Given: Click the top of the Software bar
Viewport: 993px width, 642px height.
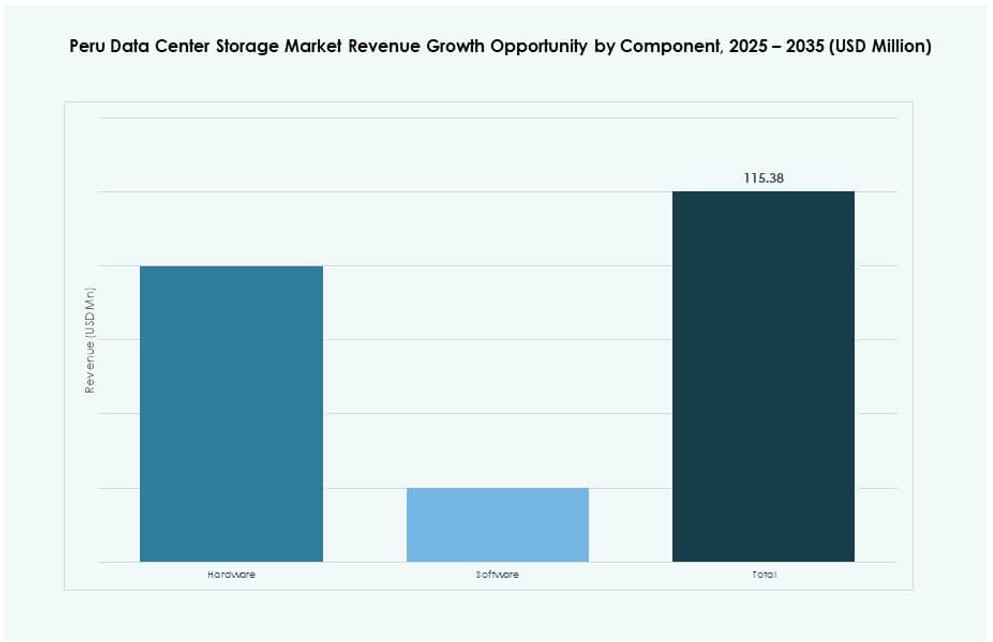Looking at the screenshot, I should (x=497, y=488).
